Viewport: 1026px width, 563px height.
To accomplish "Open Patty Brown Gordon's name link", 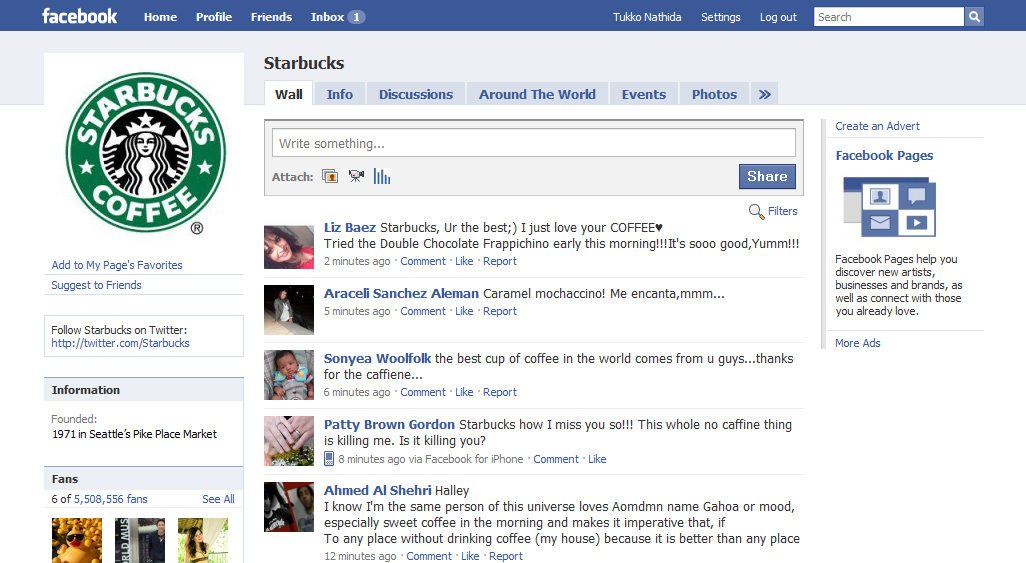I will (x=389, y=424).
